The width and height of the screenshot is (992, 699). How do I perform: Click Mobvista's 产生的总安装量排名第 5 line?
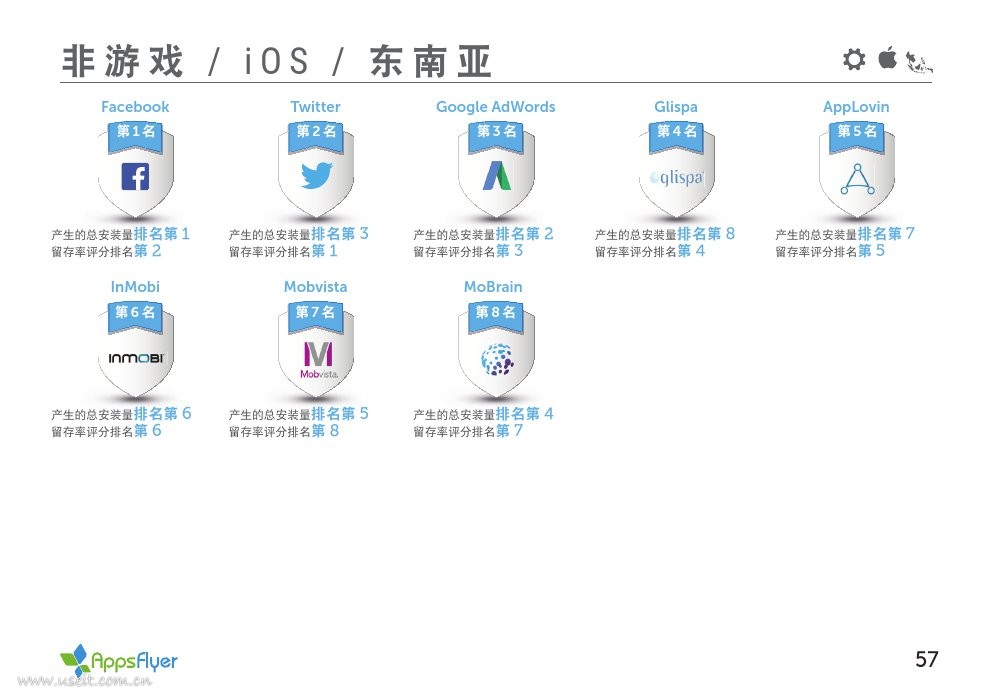click(299, 414)
